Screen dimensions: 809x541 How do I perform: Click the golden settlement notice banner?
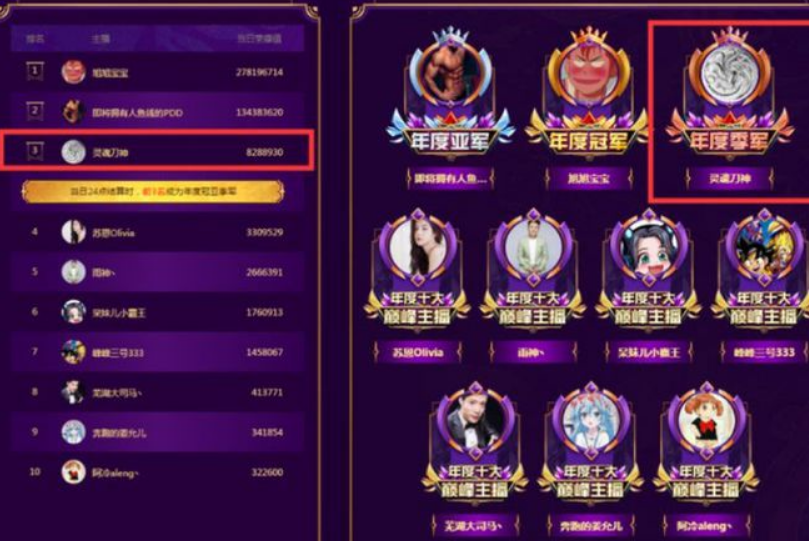pos(153,191)
